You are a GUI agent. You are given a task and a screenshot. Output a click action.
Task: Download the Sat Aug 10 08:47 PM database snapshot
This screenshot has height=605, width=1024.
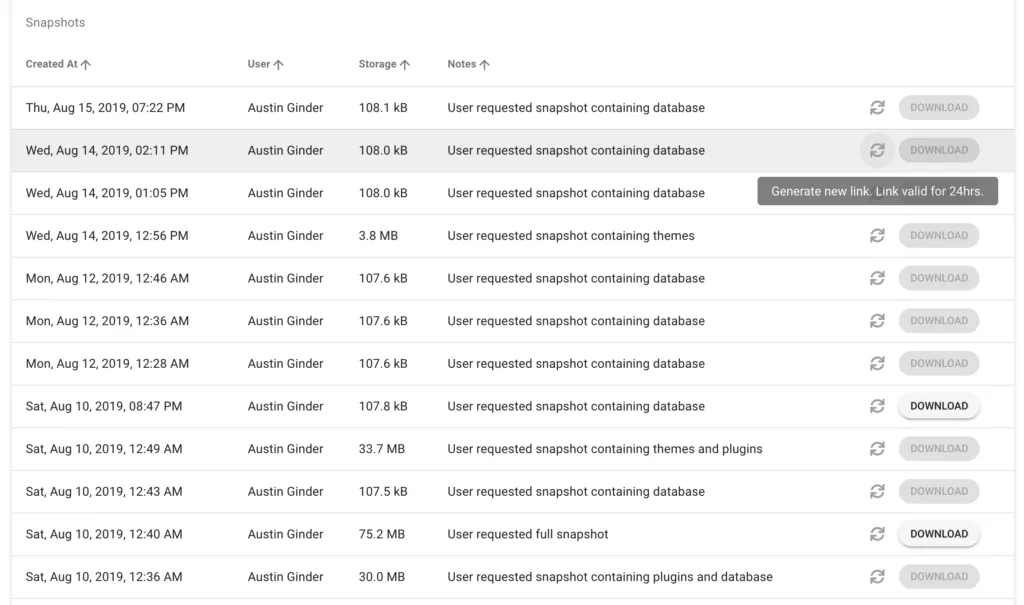tap(938, 406)
